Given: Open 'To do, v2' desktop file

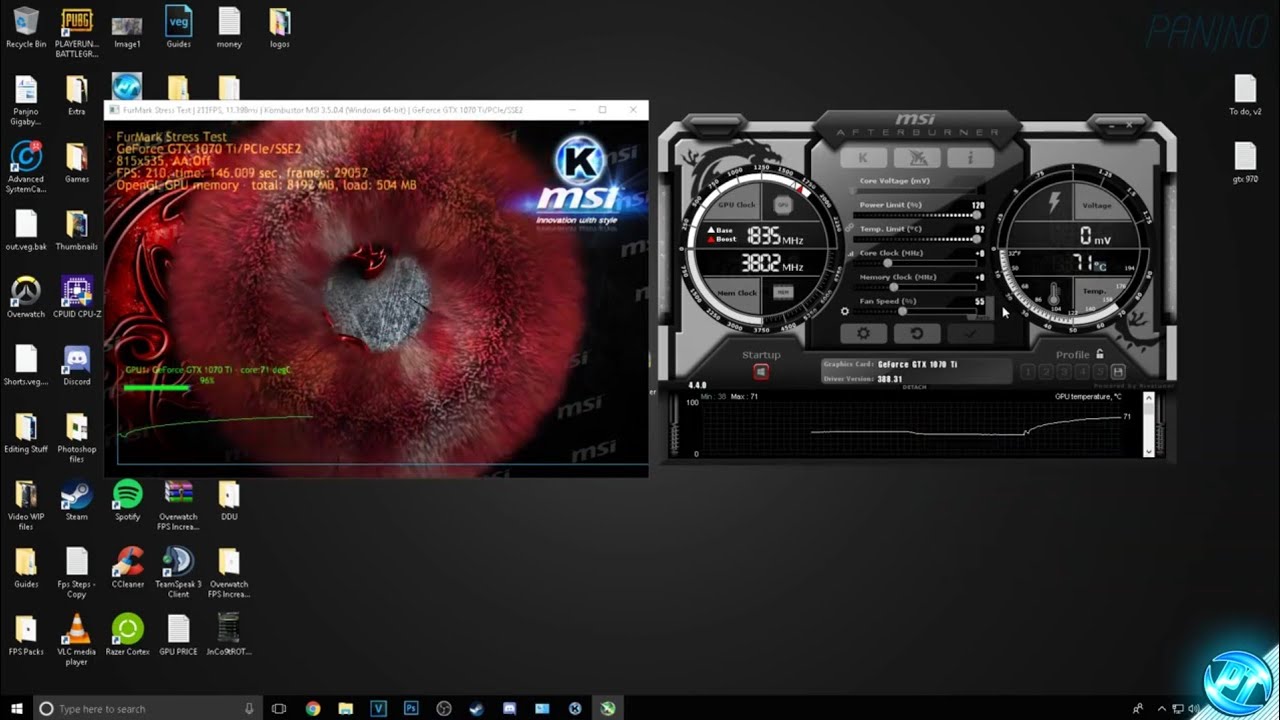Looking at the screenshot, I should pyautogui.click(x=1245, y=95).
